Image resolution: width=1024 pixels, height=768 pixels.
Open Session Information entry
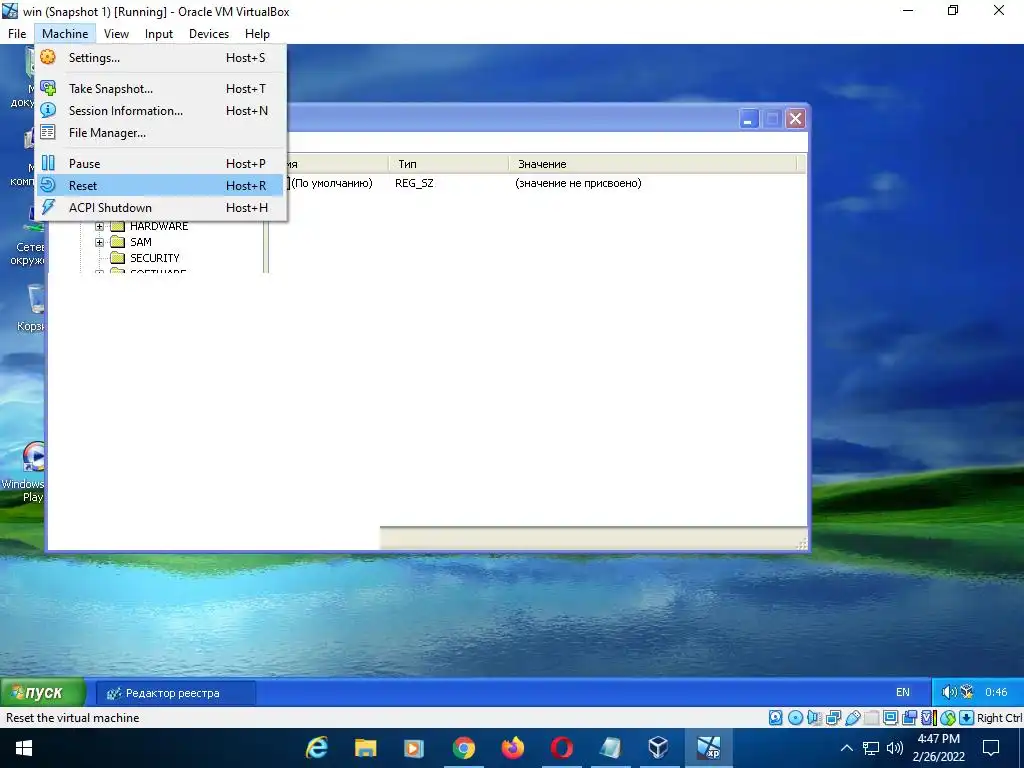[x=161, y=110]
